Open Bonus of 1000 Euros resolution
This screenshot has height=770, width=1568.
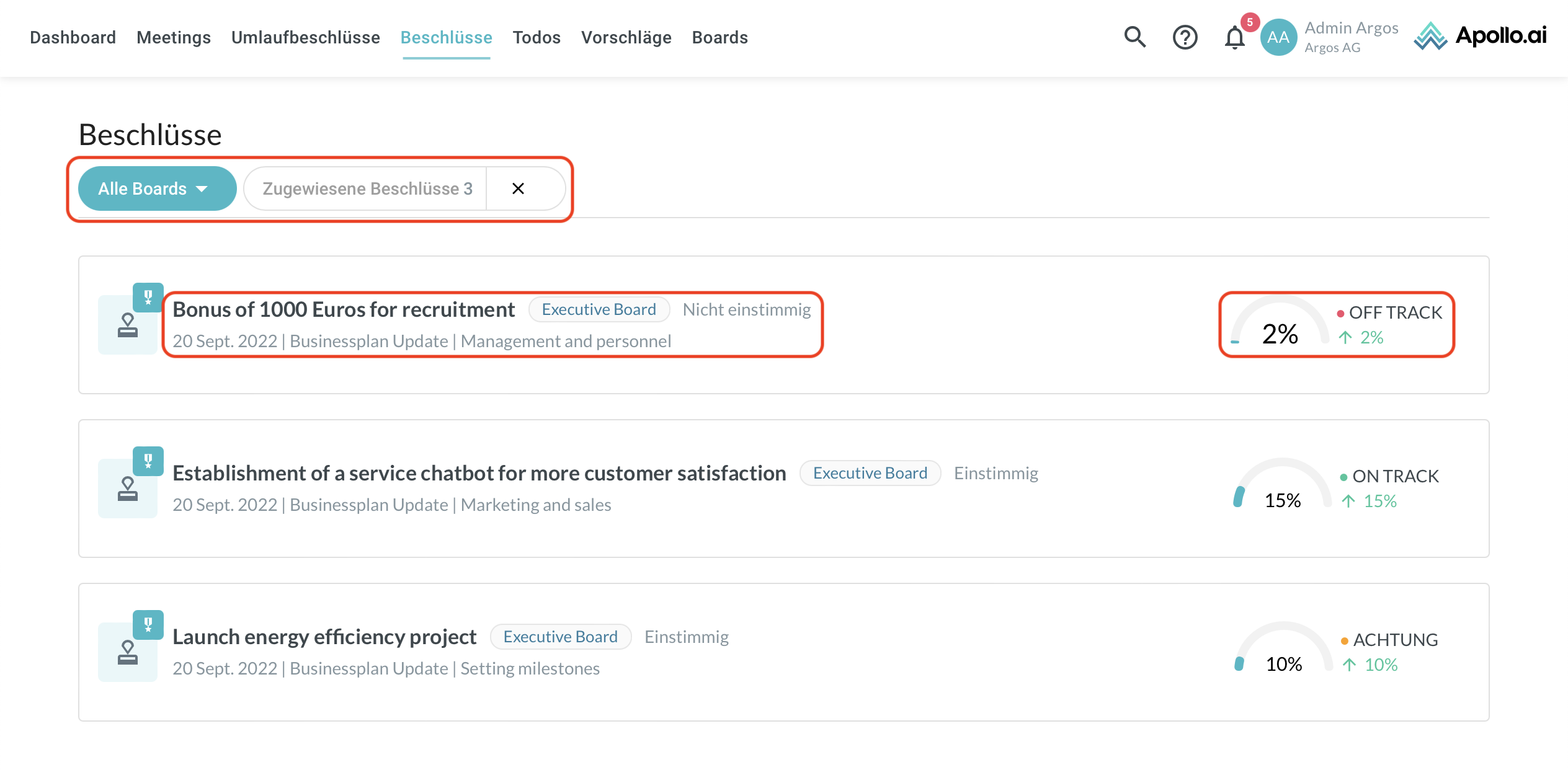[344, 309]
